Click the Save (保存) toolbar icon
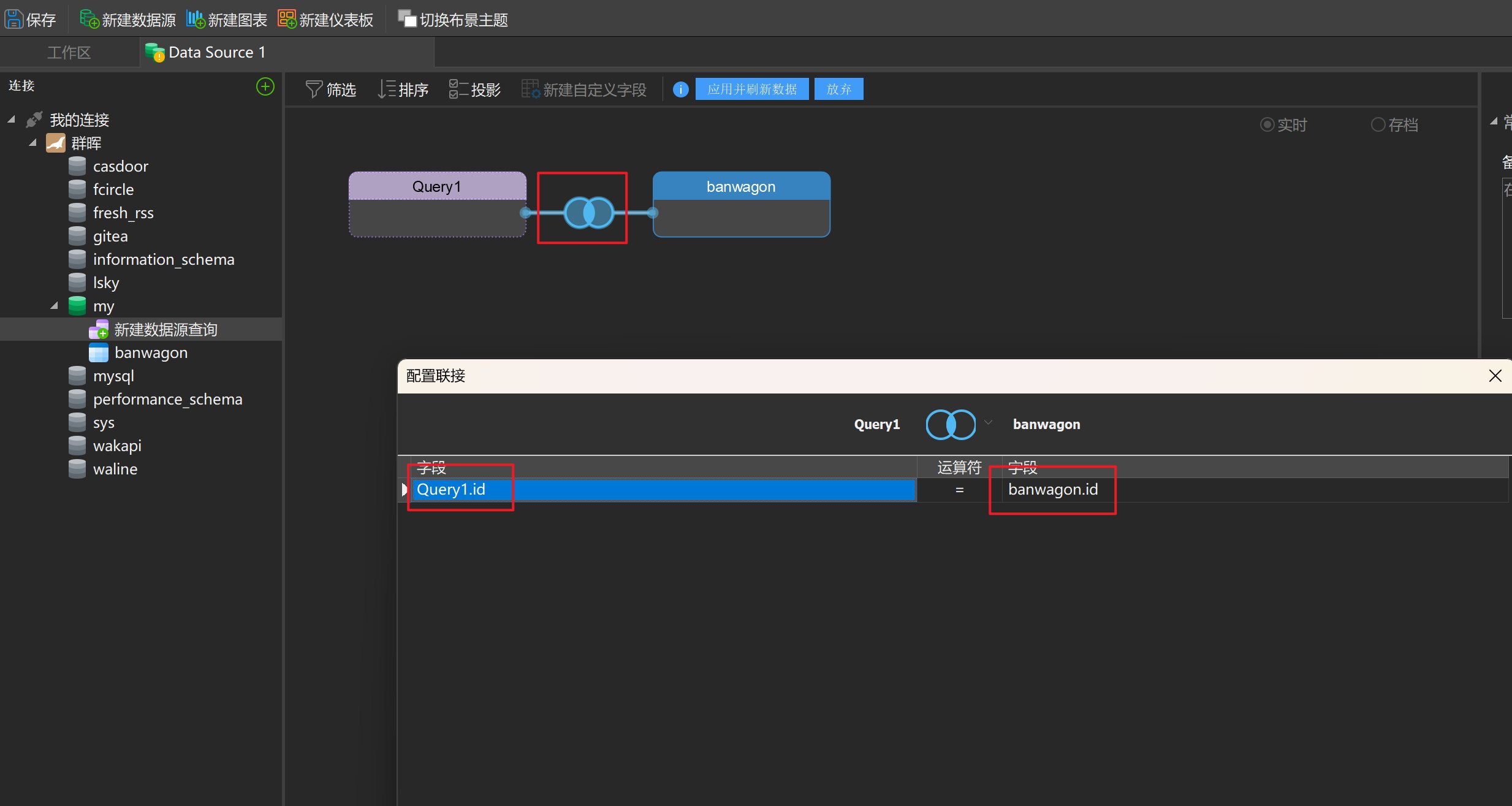The image size is (1512, 806). coord(13,20)
